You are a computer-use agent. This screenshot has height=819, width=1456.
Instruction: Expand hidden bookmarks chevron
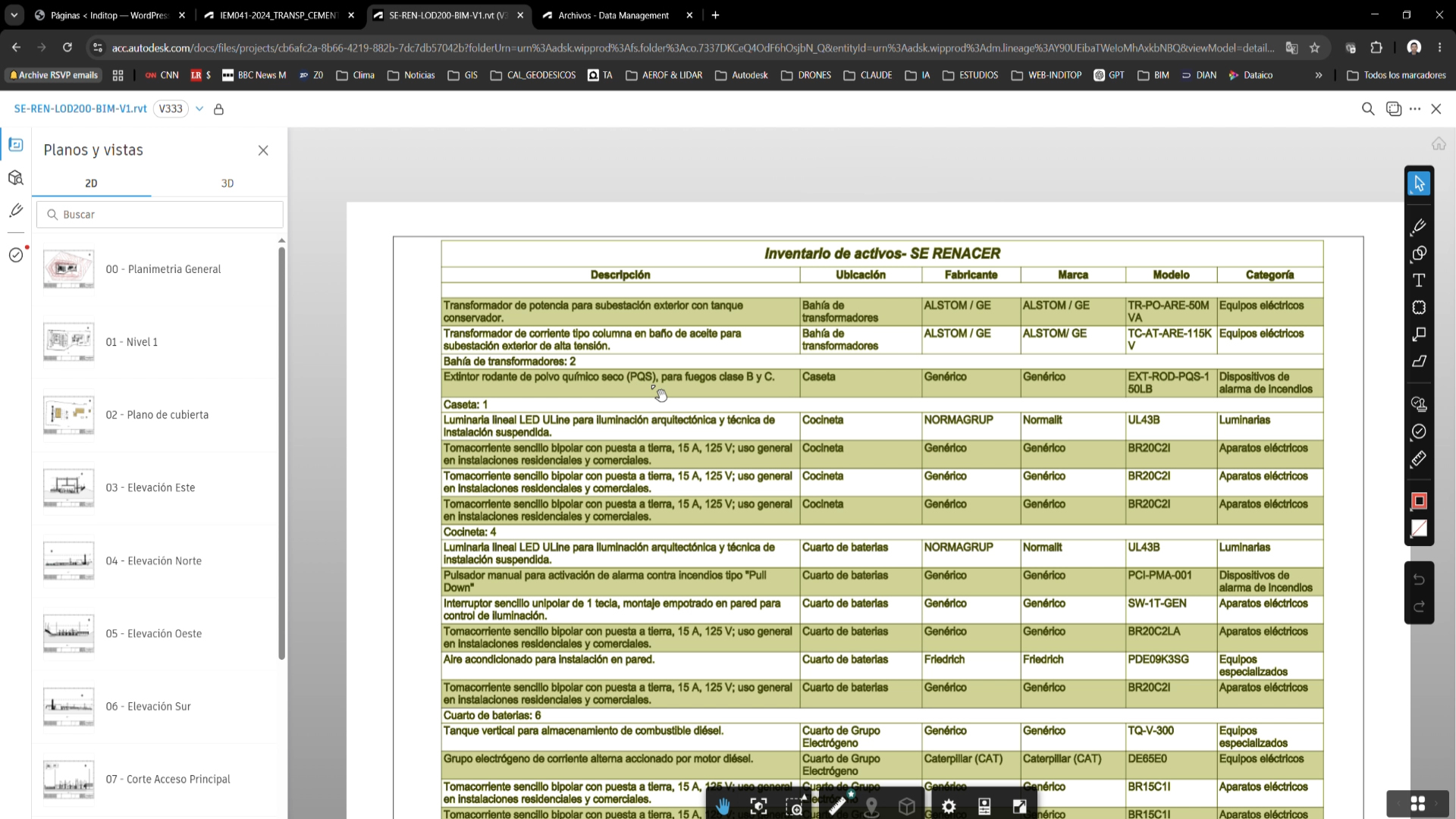pos(1319,75)
